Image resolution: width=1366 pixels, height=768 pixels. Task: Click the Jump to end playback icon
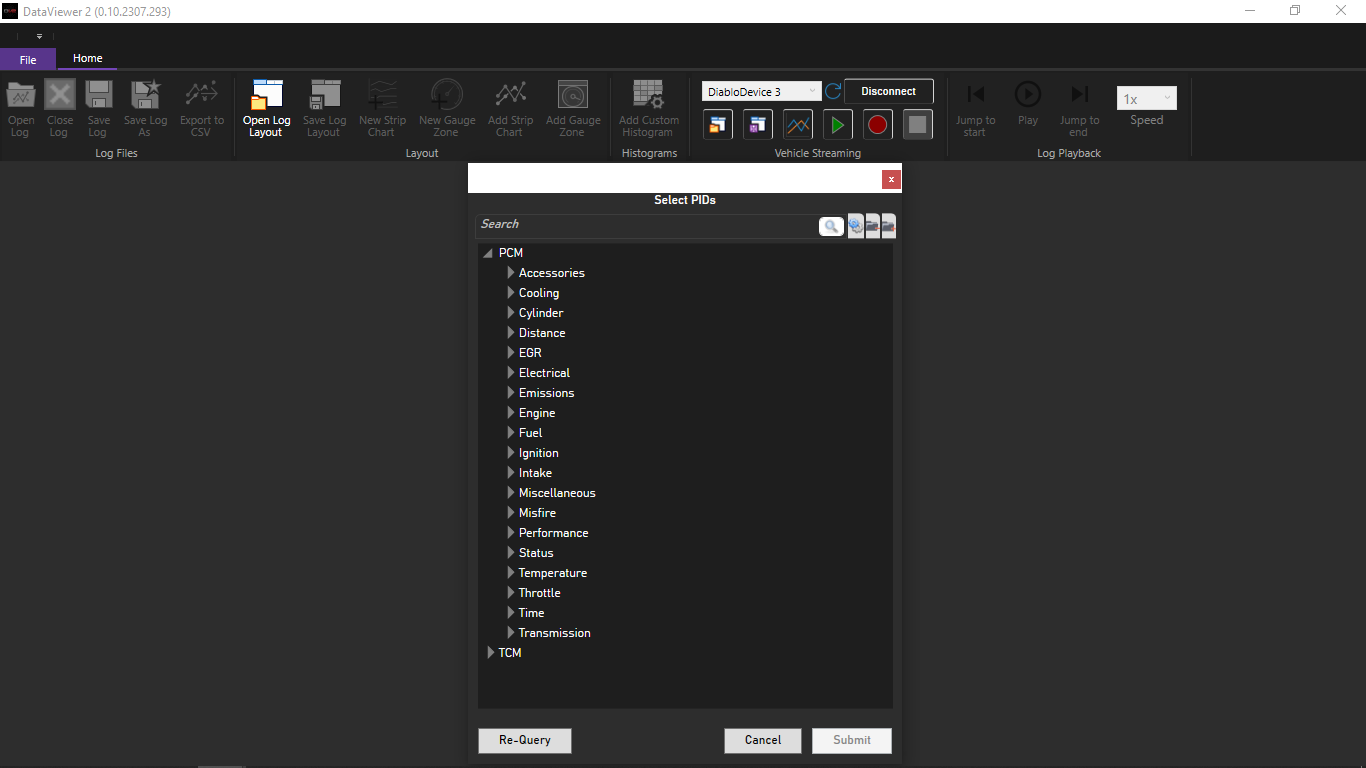pyautogui.click(x=1079, y=94)
